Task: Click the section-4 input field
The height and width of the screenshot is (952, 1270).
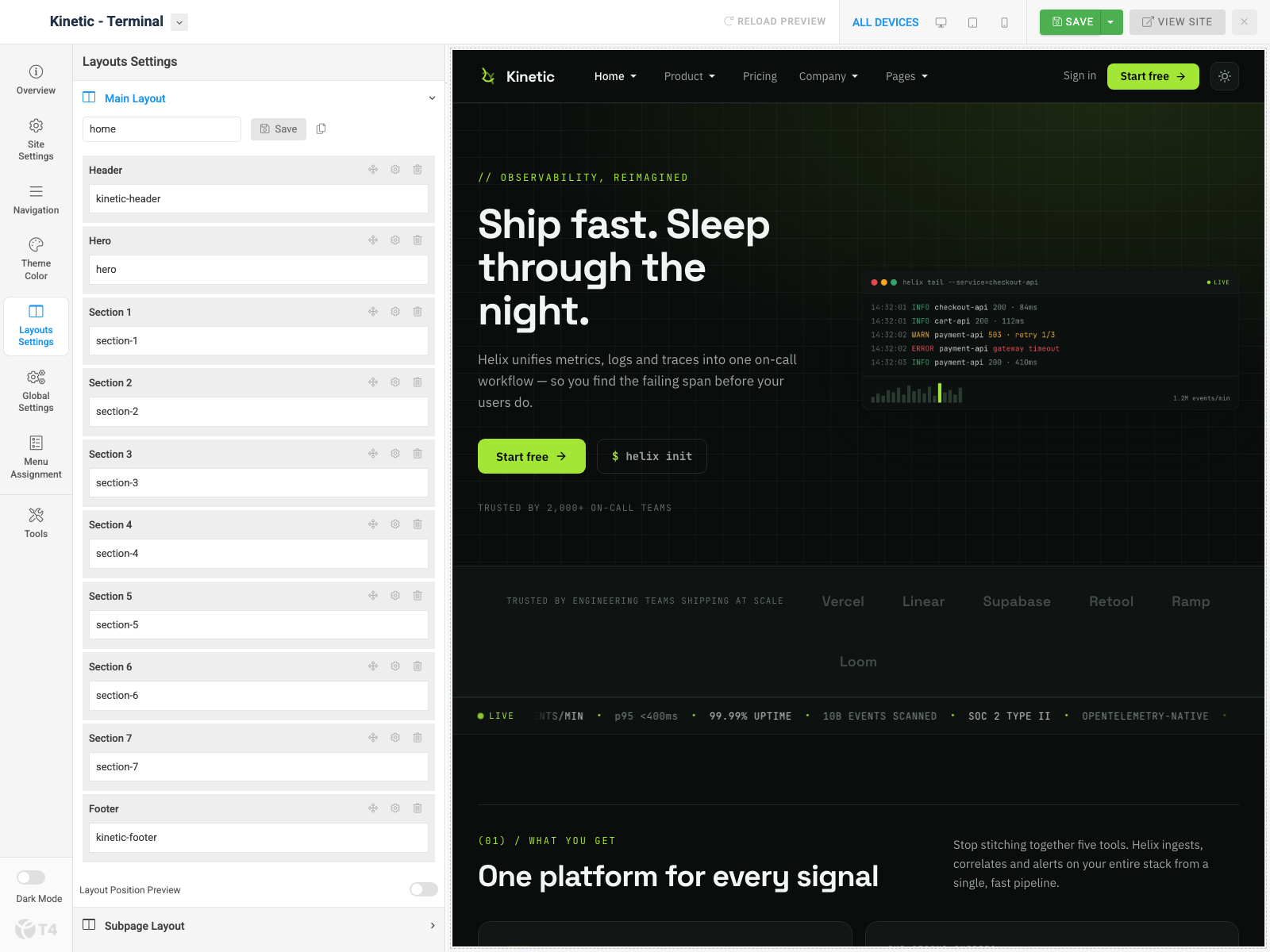Action: tap(259, 554)
